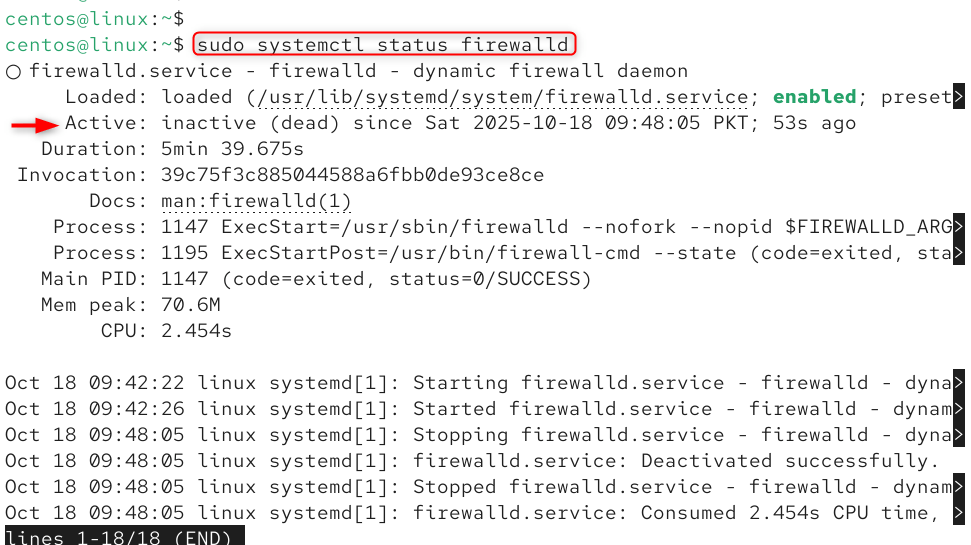
Task: Click truncation marker on 'Started firewalld.service' log line
Action: click(959, 409)
